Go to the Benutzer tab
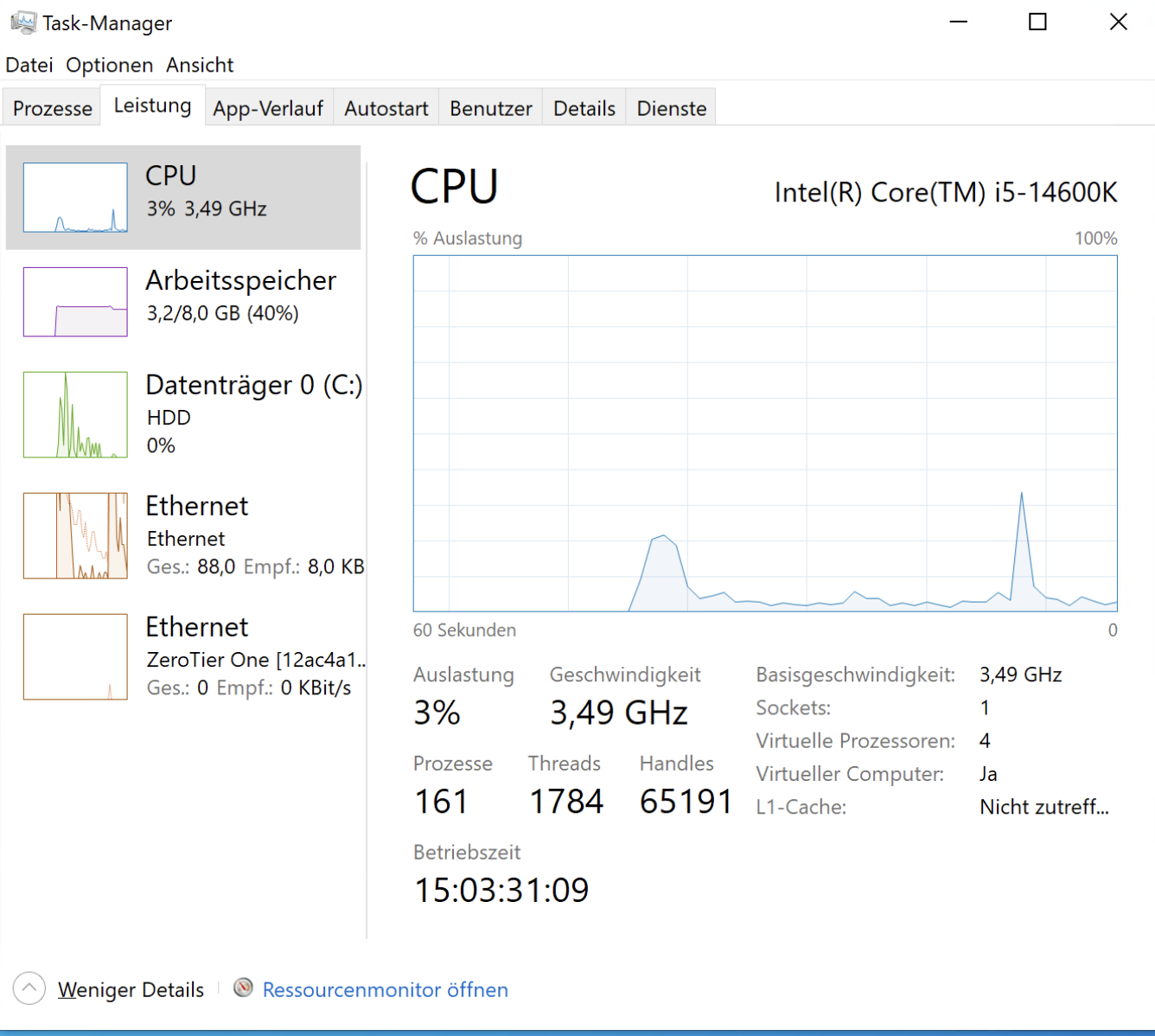 [x=491, y=108]
